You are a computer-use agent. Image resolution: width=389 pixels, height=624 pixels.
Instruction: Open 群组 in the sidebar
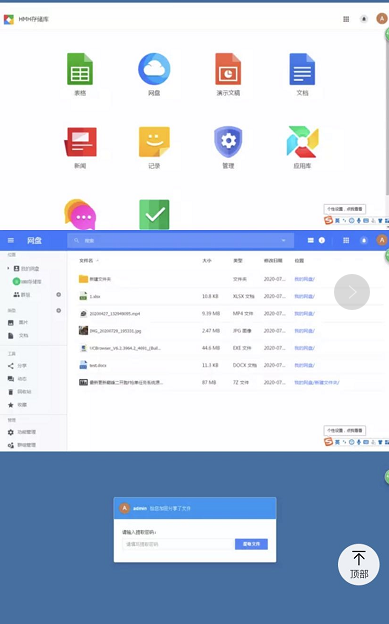22,294
